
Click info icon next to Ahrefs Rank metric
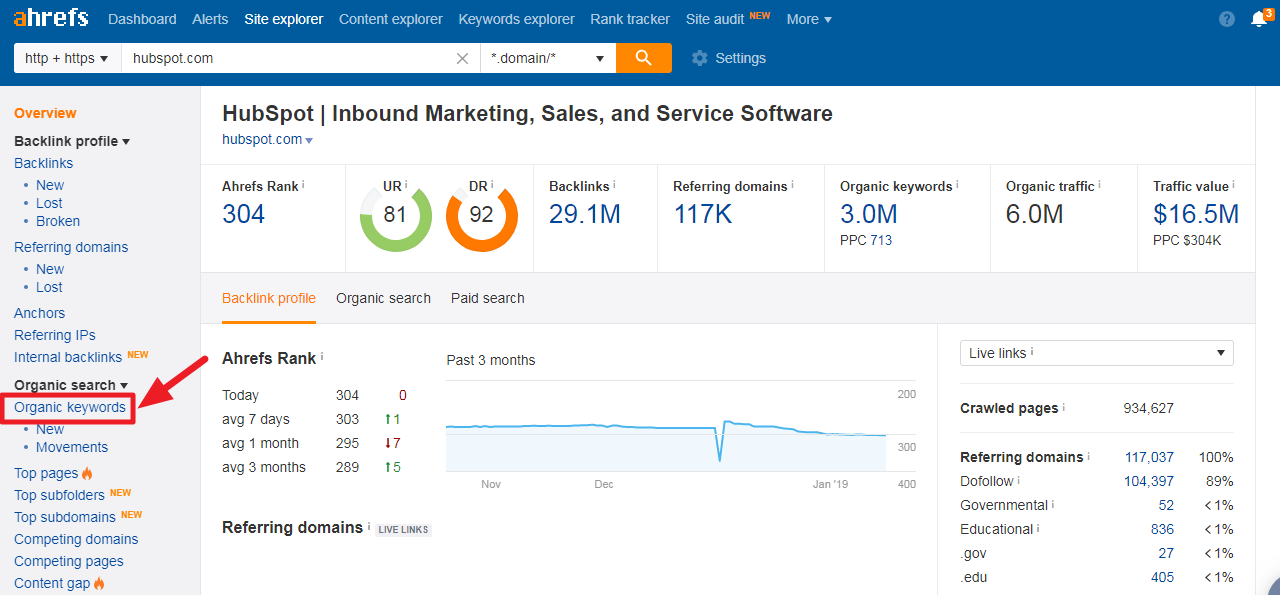[x=303, y=185]
